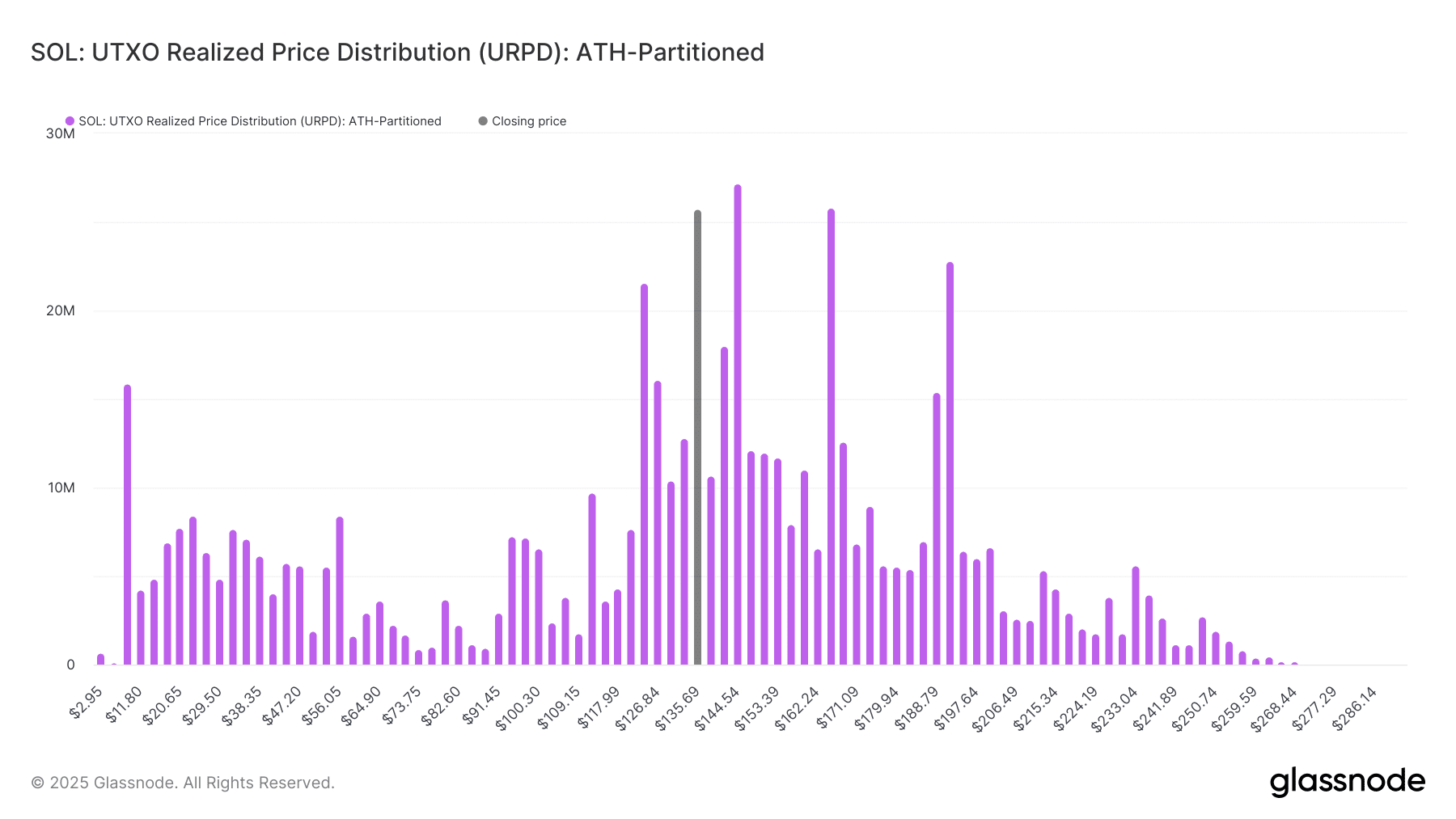The width and height of the screenshot is (1456, 819).
Task: Click the $233.04 x-axis label
Action: tap(1115, 708)
